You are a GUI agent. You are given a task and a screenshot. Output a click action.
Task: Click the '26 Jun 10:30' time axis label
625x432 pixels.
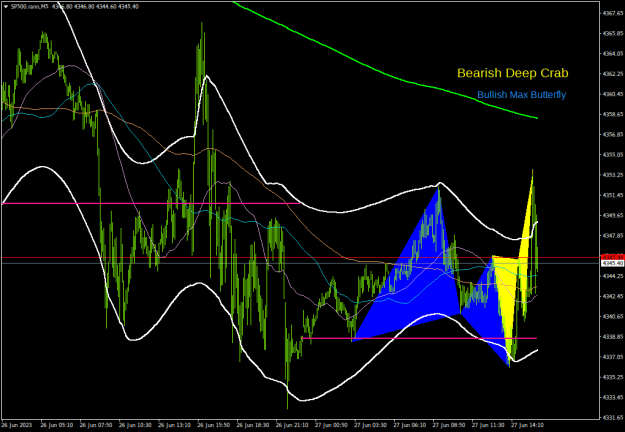pos(135,425)
